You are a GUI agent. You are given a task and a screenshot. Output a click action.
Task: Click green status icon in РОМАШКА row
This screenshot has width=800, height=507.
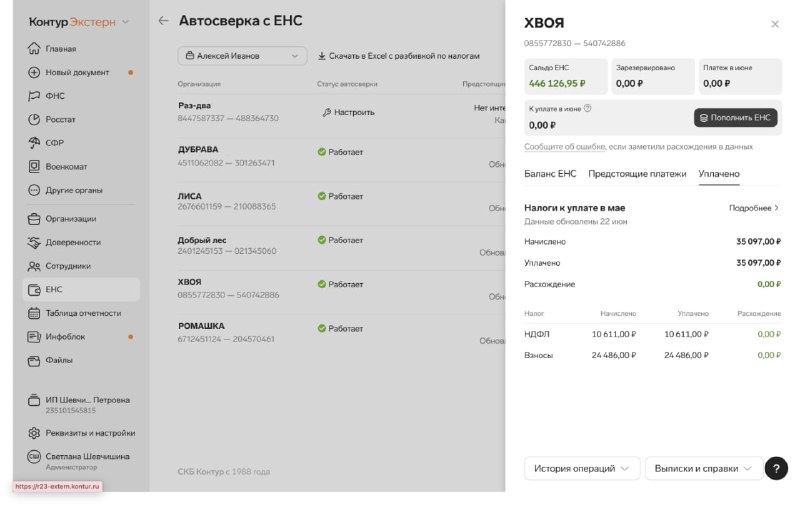coord(321,328)
